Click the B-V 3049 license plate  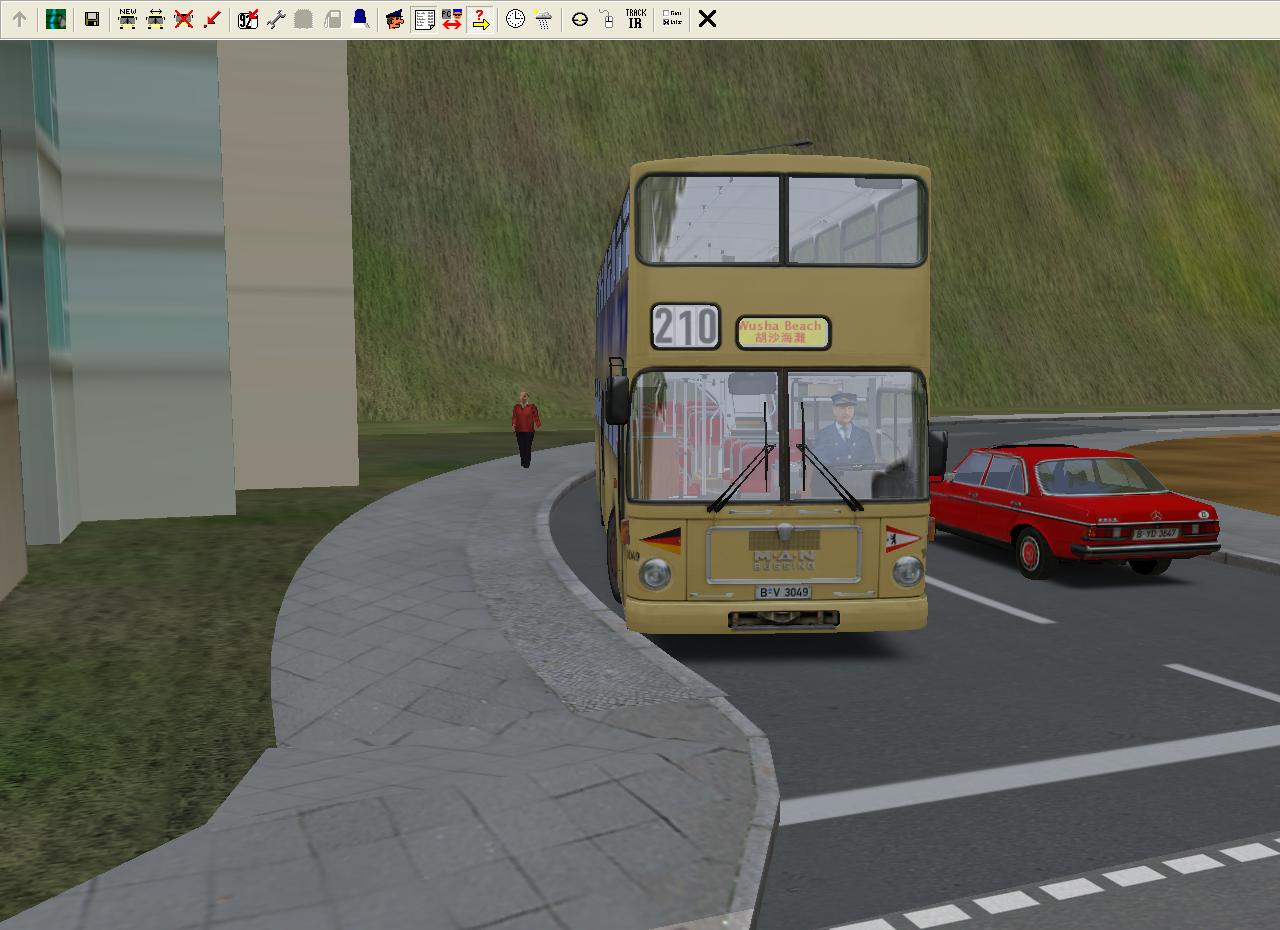pyautogui.click(x=783, y=592)
